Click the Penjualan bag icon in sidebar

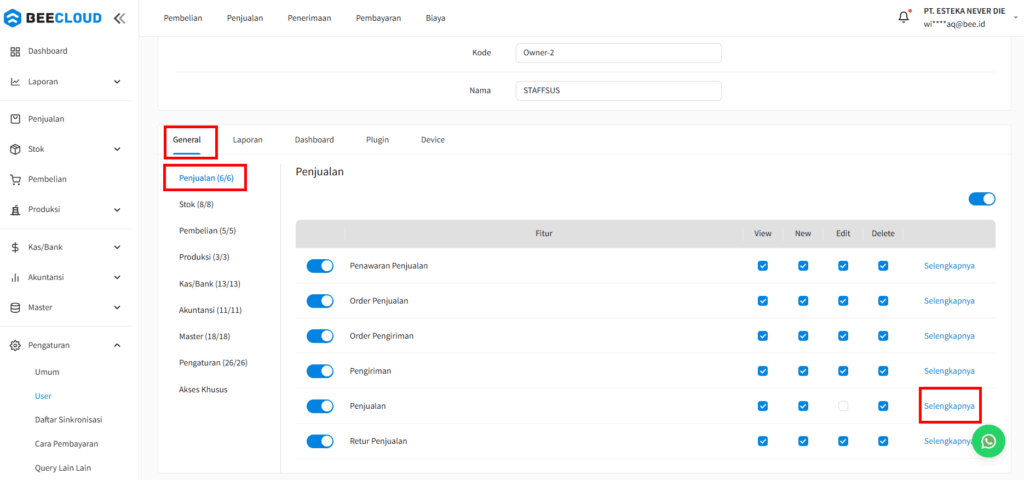[15, 119]
